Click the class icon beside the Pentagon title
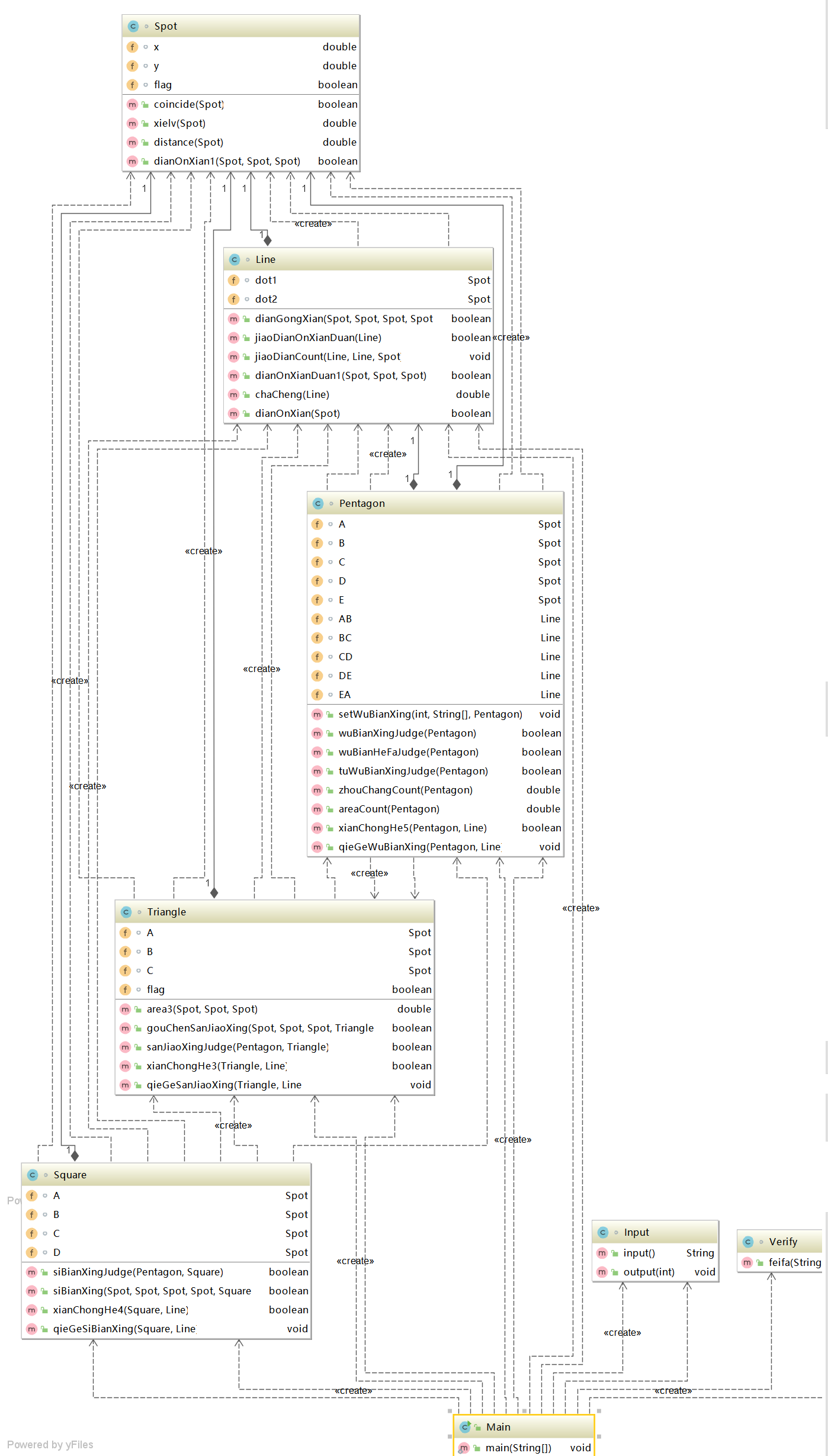This screenshot has height=1456, width=828. pos(318,503)
